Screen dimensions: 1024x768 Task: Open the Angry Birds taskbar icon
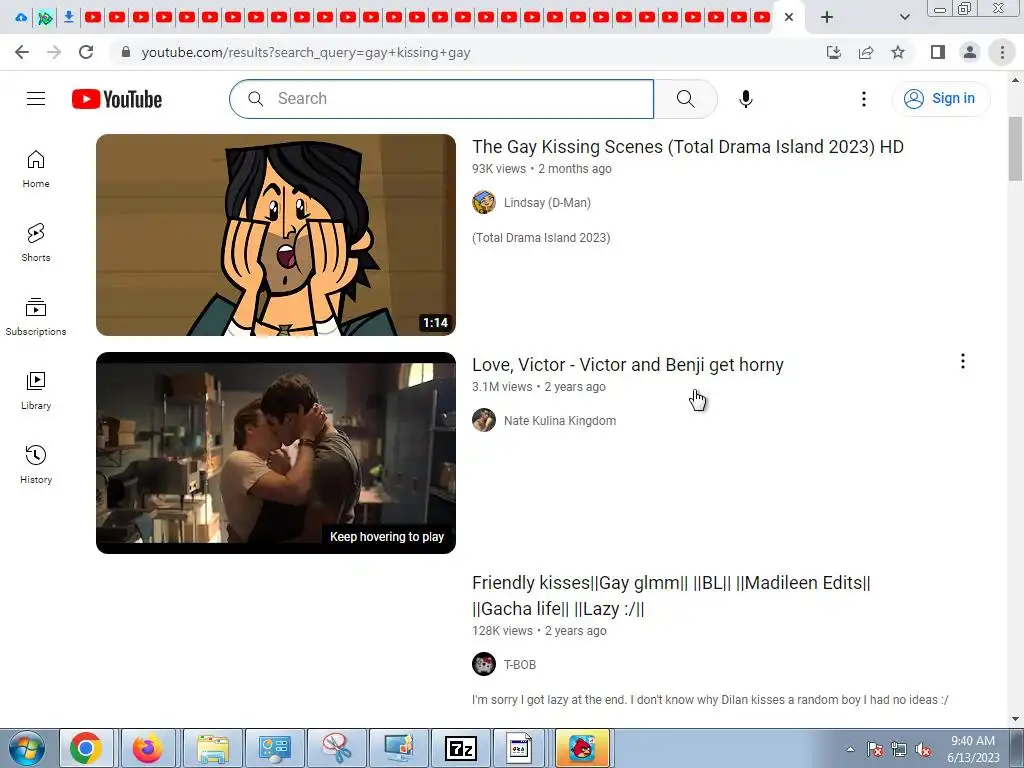pos(582,748)
